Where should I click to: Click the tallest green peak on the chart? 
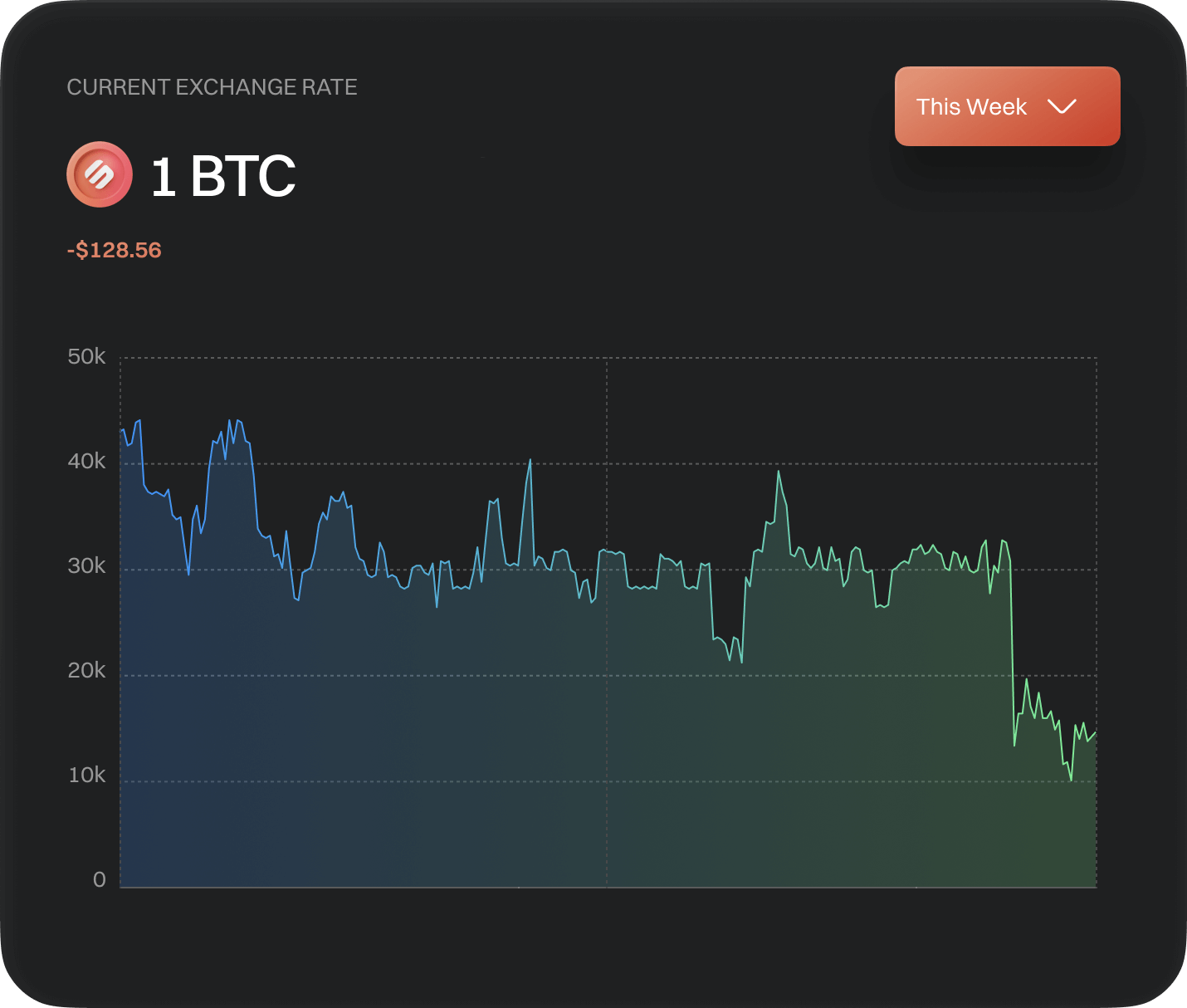coord(779,472)
